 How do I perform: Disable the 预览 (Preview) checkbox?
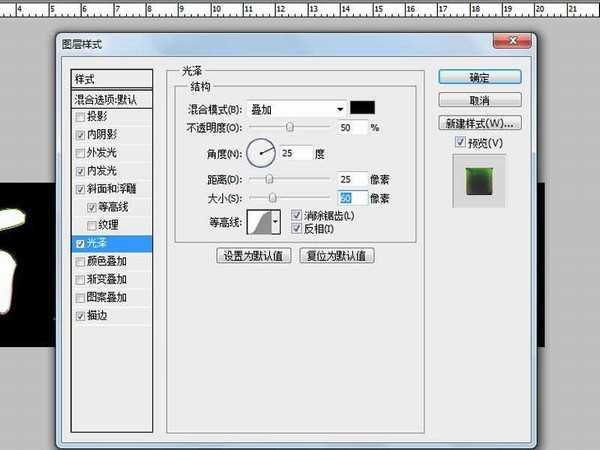459,143
